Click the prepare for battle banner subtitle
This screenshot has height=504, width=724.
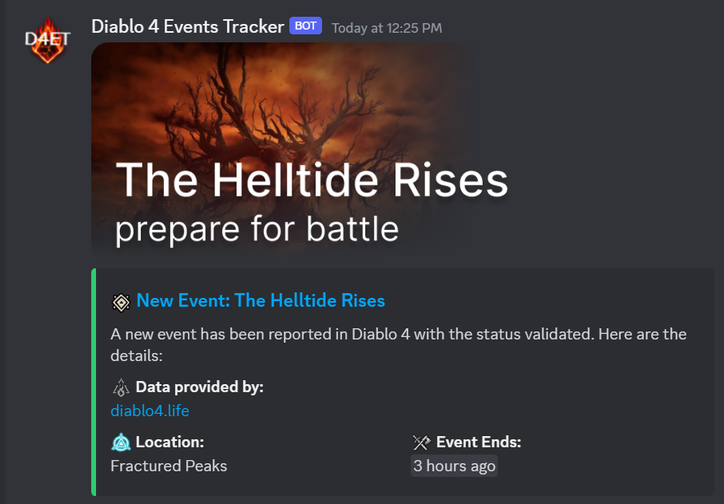click(x=257, y=229)
